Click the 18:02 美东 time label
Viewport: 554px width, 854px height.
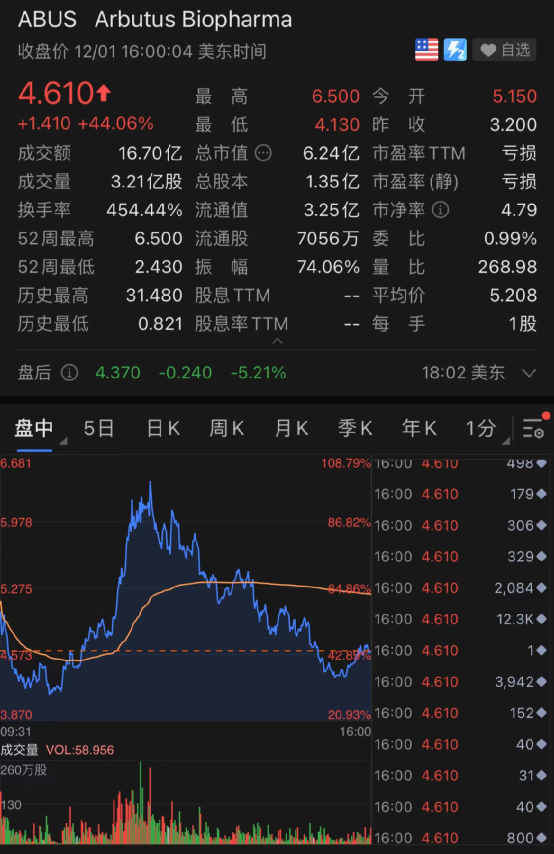click(x=463, y=373)
